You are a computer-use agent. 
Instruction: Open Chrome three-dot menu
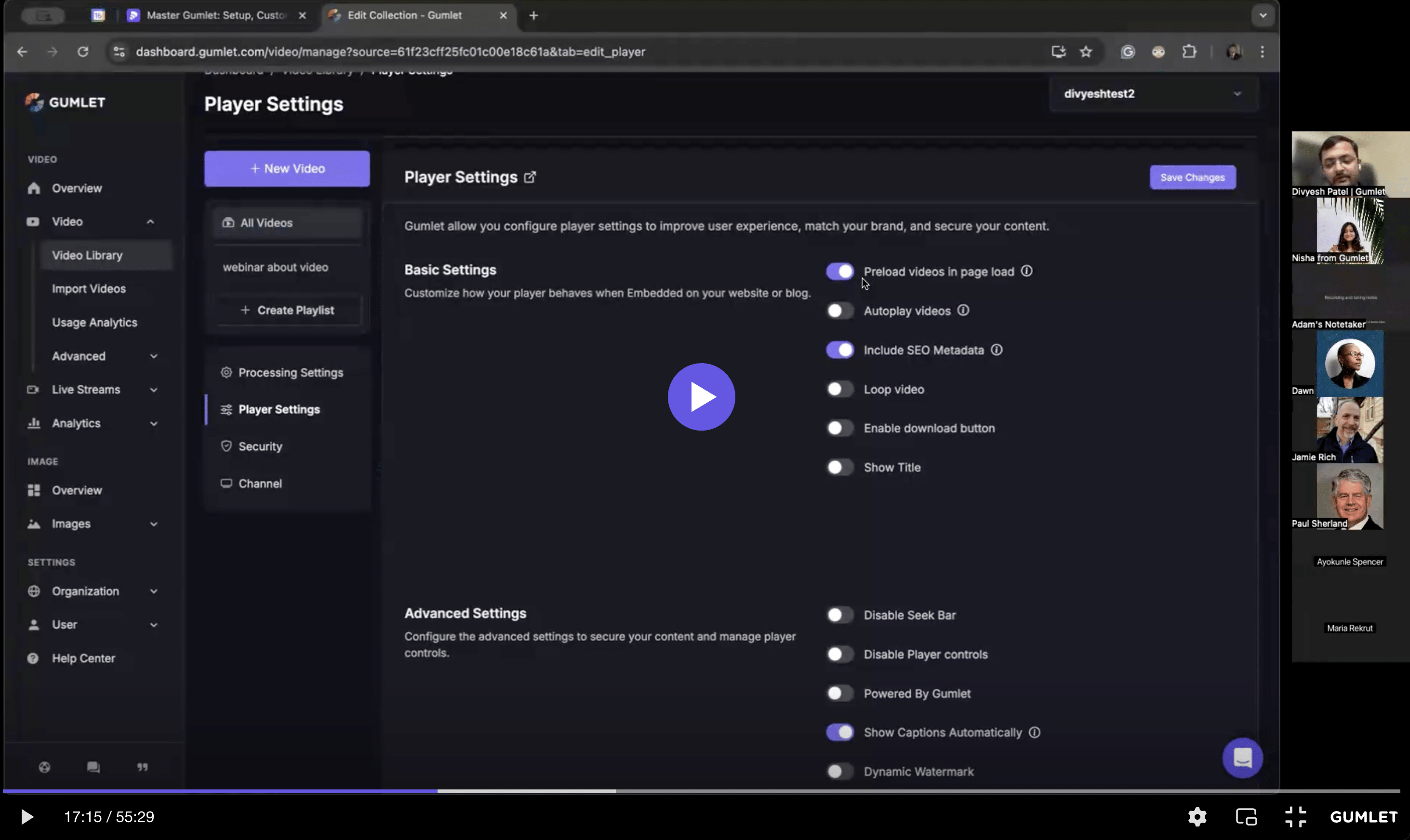coord(1262,52)
